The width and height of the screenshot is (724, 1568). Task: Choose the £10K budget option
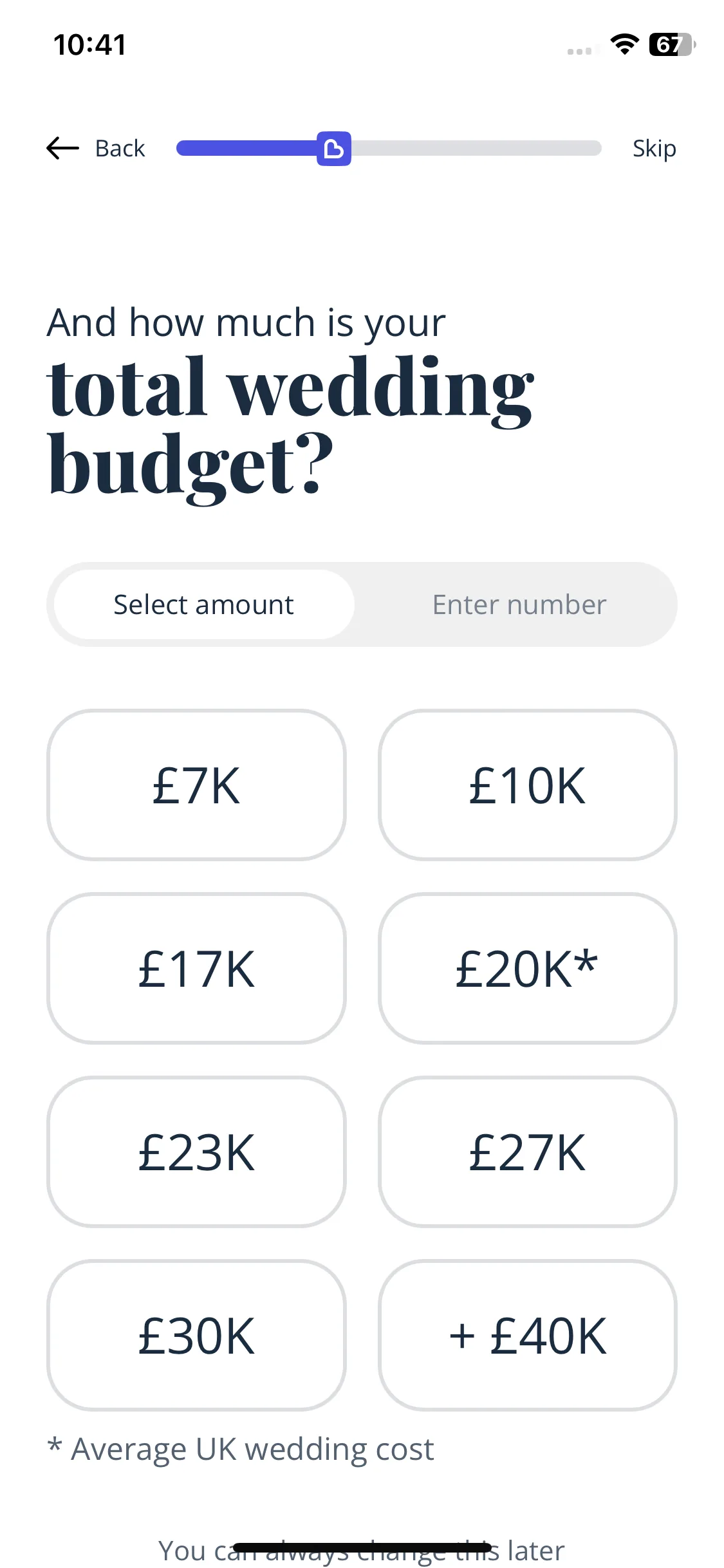pos(527,785)
